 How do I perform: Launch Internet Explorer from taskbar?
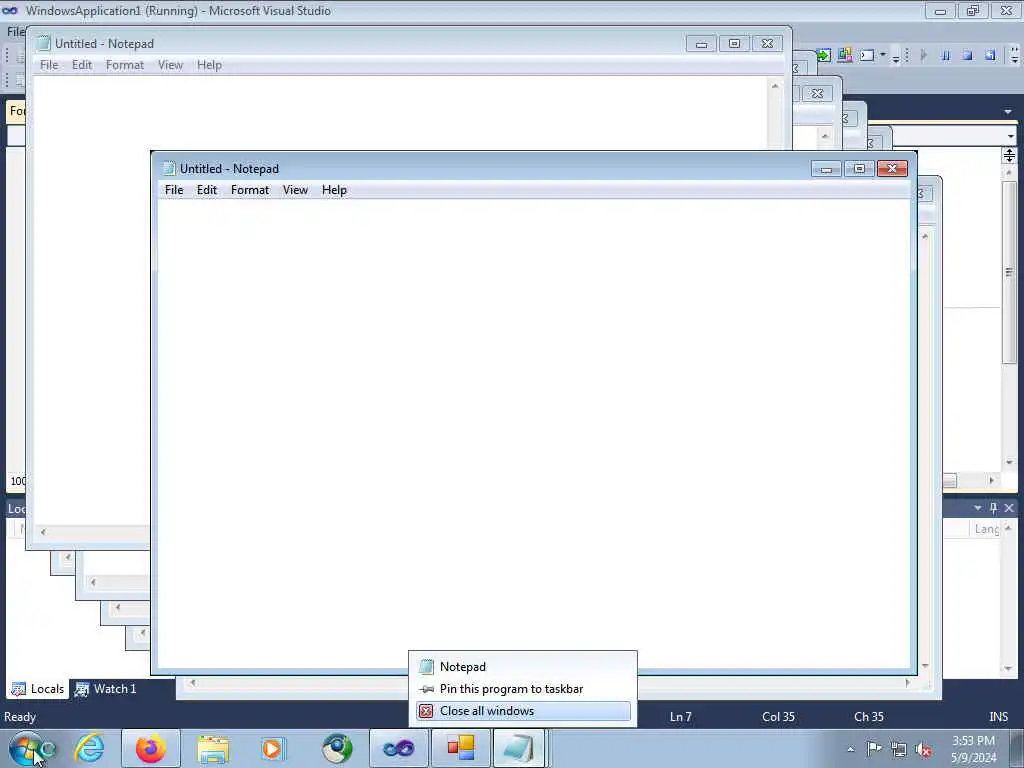coord(89,748)
